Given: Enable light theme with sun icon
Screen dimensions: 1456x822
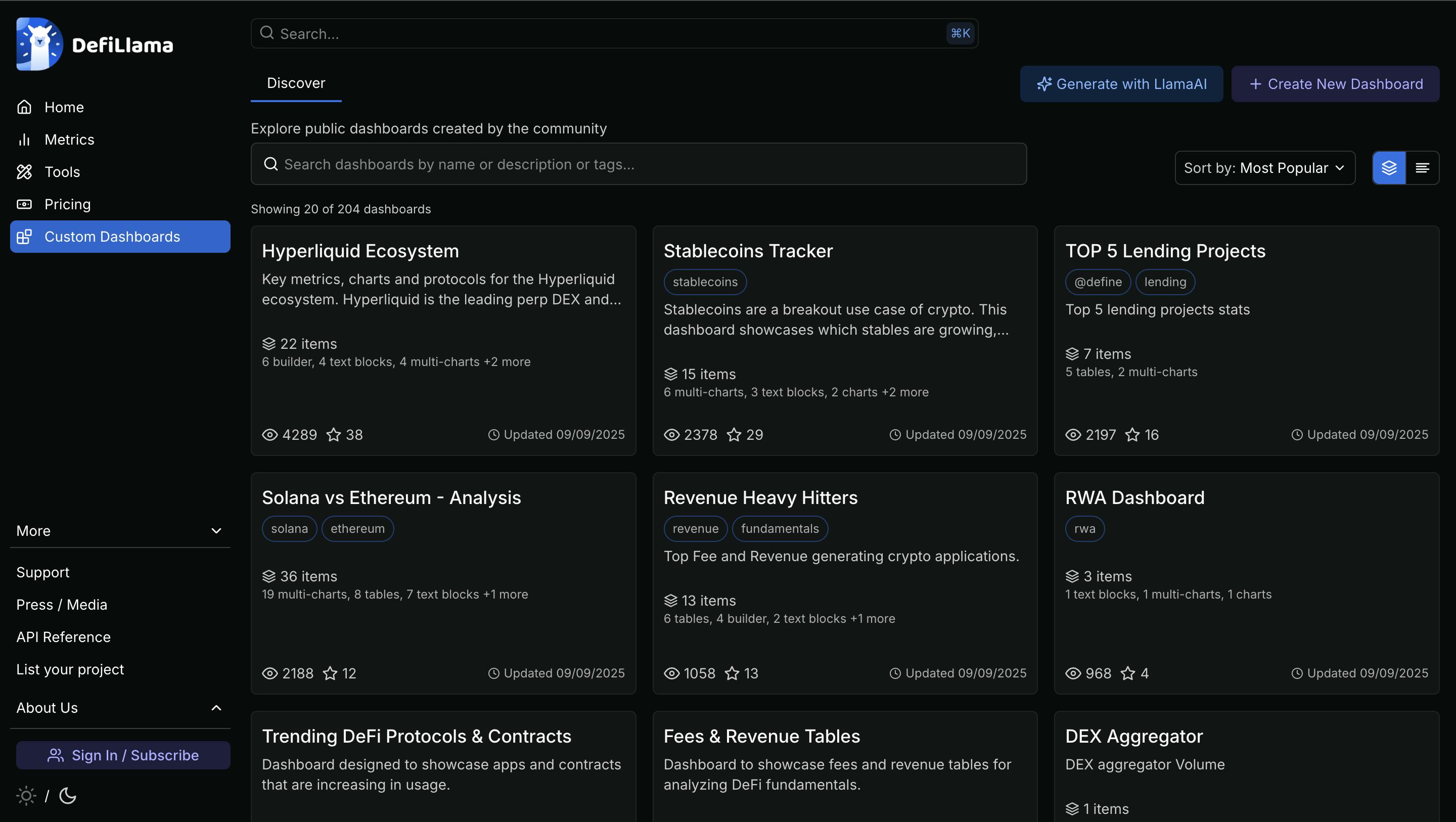Looking at the screenshot, I should pos(26,796).
